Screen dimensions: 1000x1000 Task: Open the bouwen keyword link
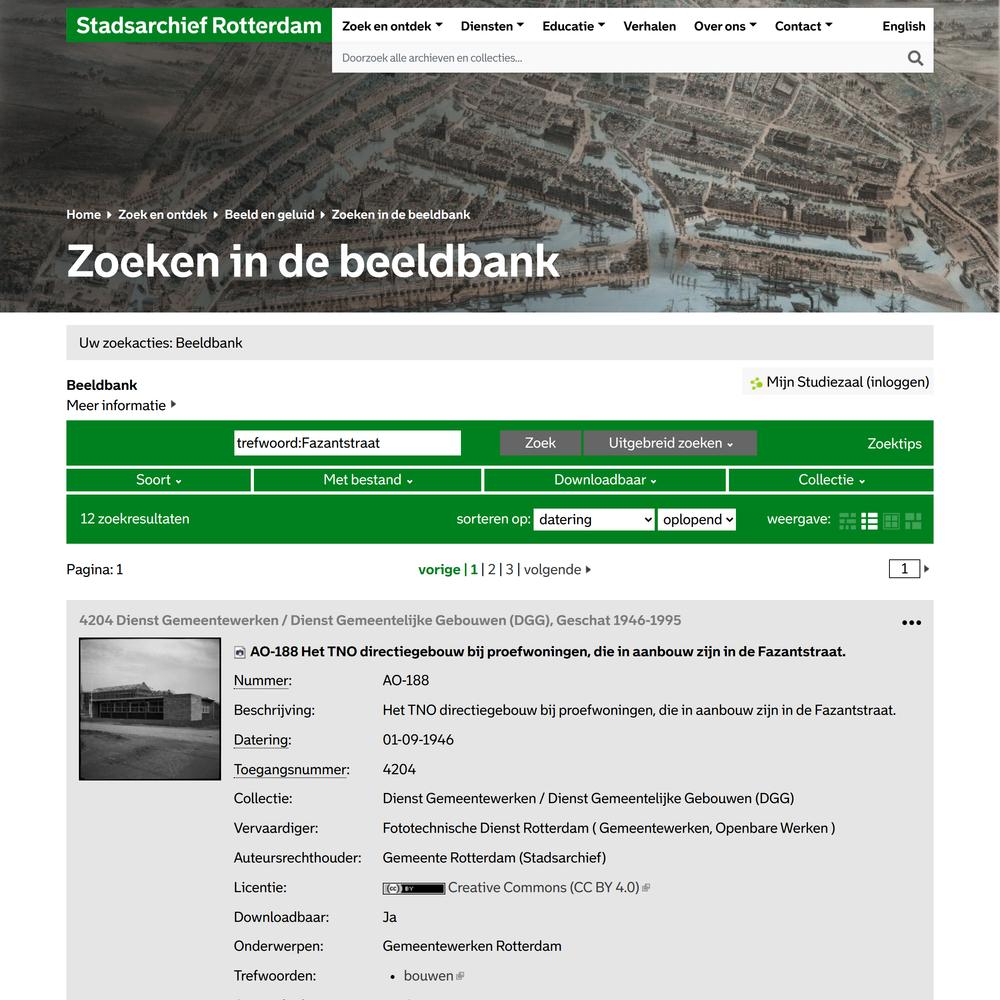pyautogui.click(x=429, y=976)
